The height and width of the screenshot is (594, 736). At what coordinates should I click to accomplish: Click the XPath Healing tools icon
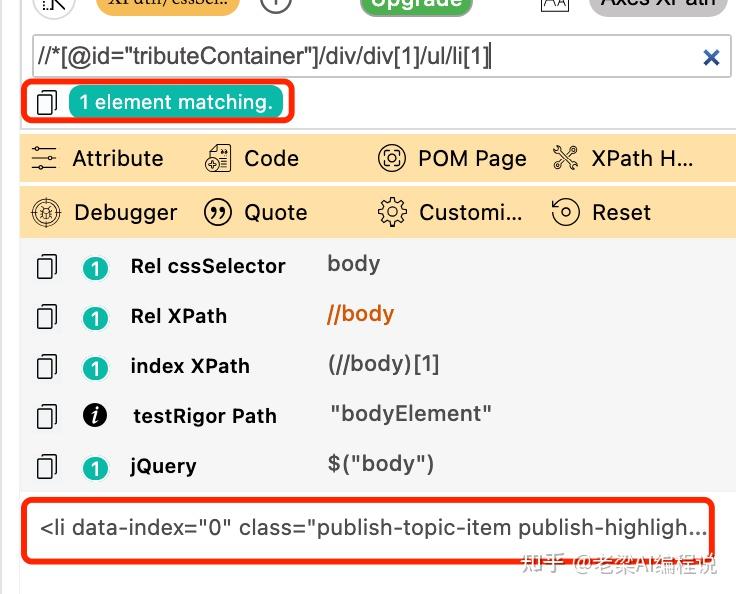565,158
